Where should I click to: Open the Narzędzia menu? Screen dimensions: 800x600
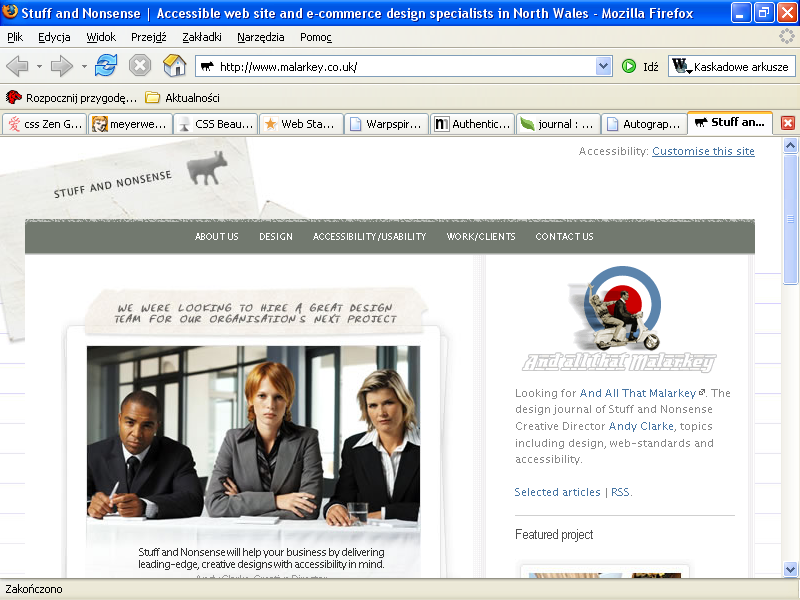click(261, 37)
